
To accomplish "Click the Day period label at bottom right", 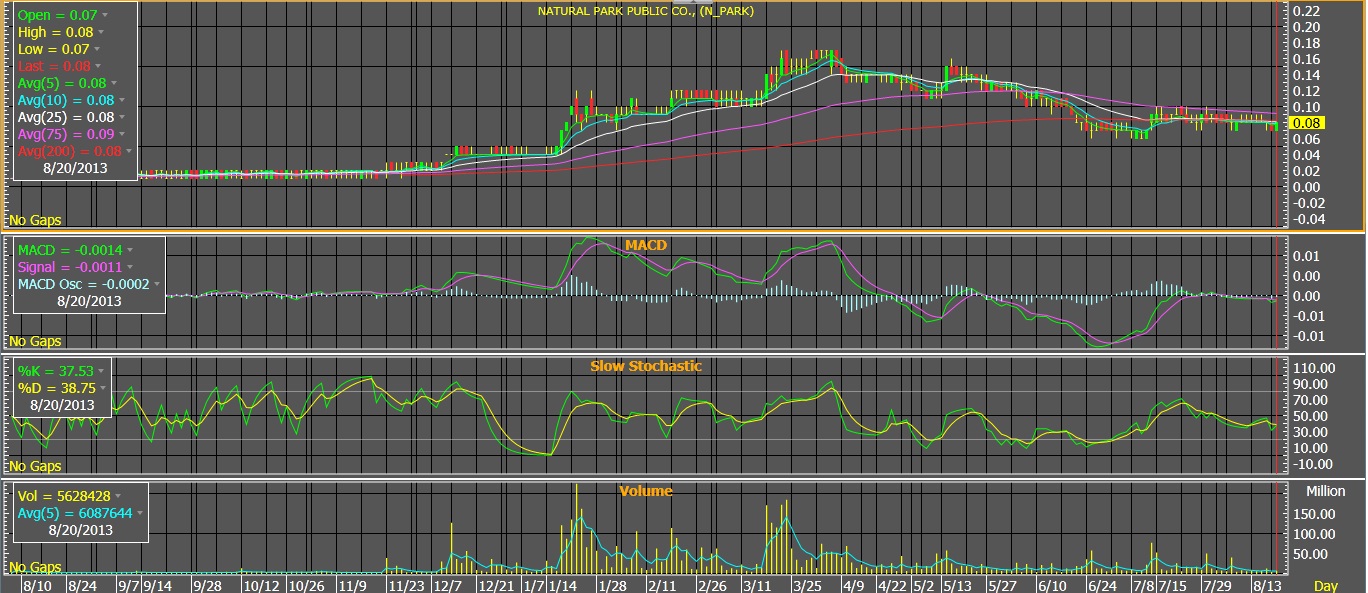I will pyautogui.click(x=1326, y=585).
